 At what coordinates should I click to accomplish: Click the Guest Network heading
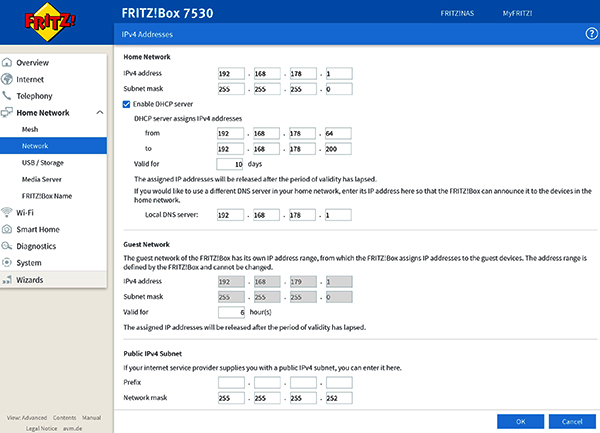pyautogui.click(x=147, y=244)
